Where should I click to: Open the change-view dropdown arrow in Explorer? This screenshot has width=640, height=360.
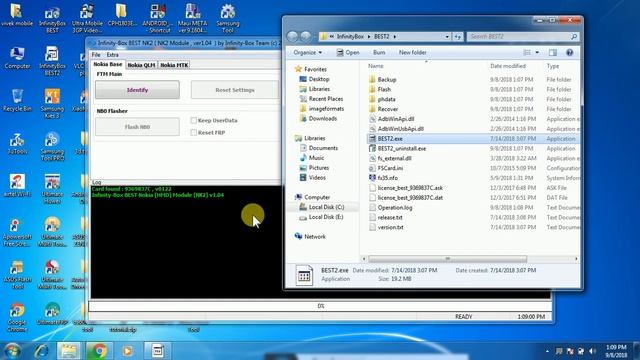pos(537,53)
